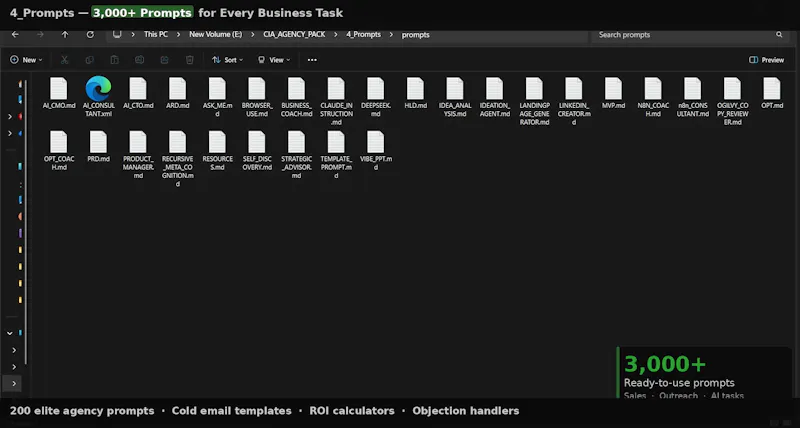
Task: Select the N8N_COACH.md file
Action: (x=653, y=97)
